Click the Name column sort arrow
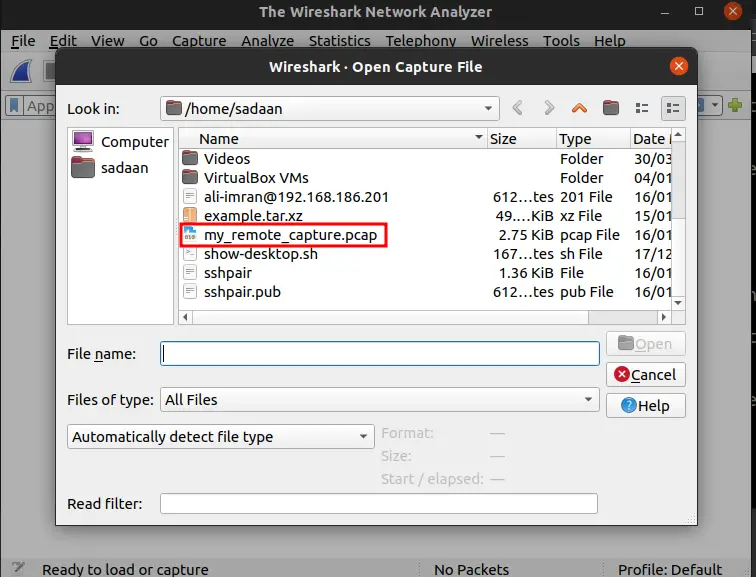The image size is (756, 577). [479, 137]
